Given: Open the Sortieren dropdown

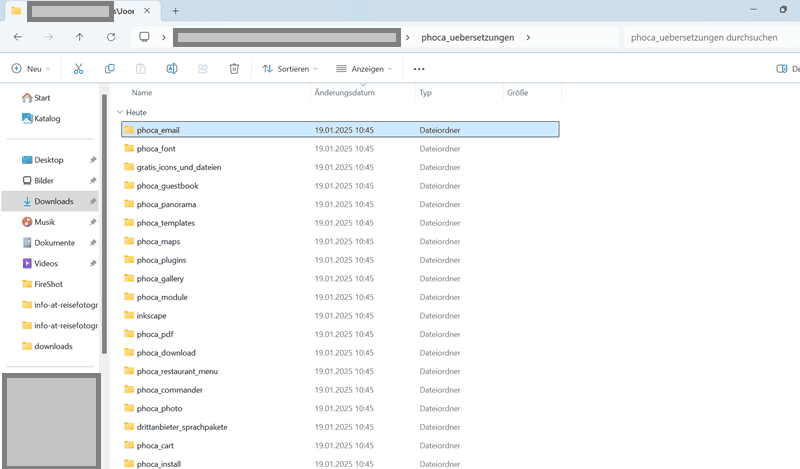Looking at the screenshot, I should click(x=290, y=69).
